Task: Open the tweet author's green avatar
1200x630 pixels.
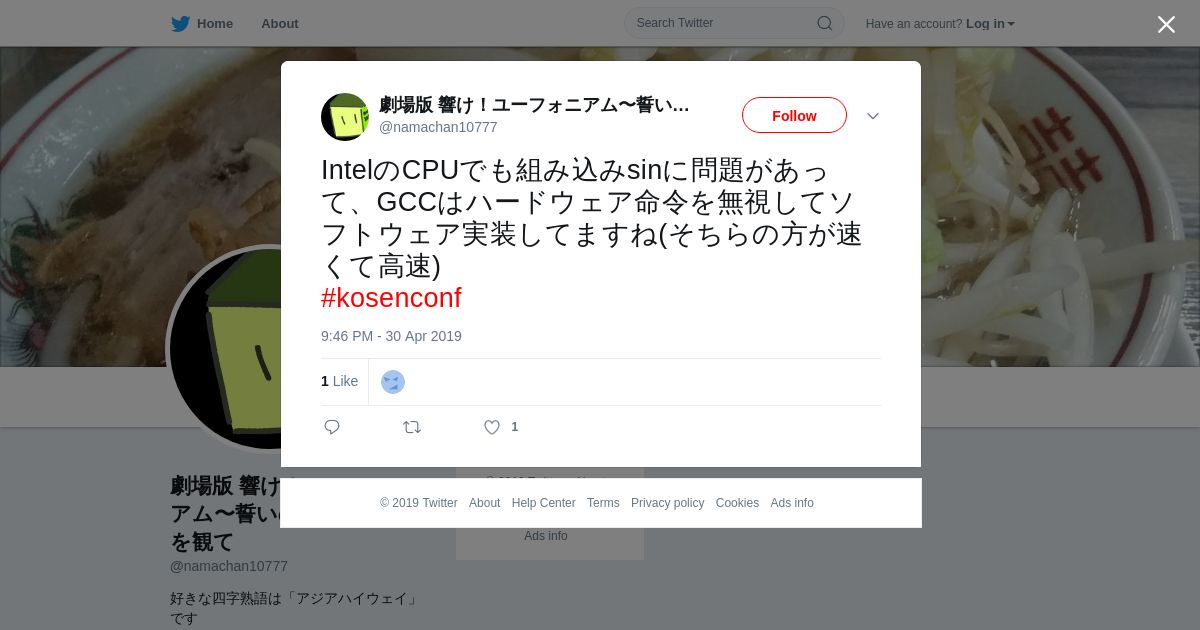Action: (345, 117)
